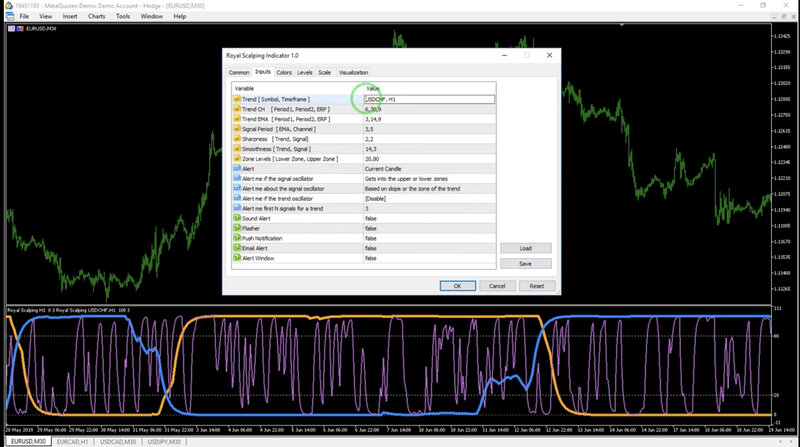800x447 pixels.
Task: Click the Sharpness row icon
Action: [x=237, y=139]
